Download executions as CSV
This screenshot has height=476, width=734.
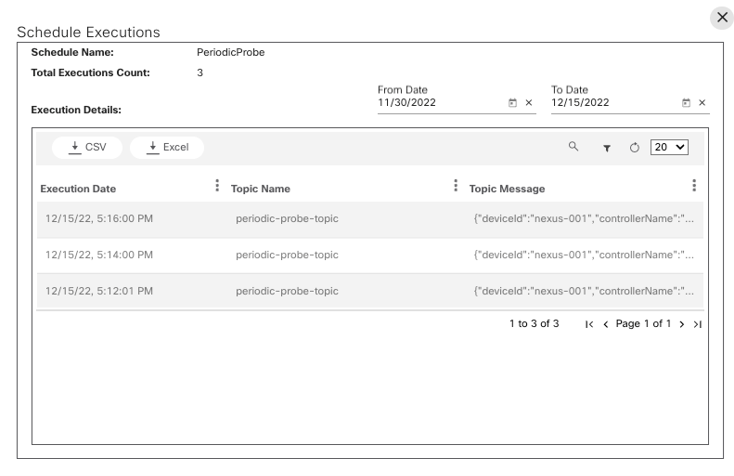point(87,147)
